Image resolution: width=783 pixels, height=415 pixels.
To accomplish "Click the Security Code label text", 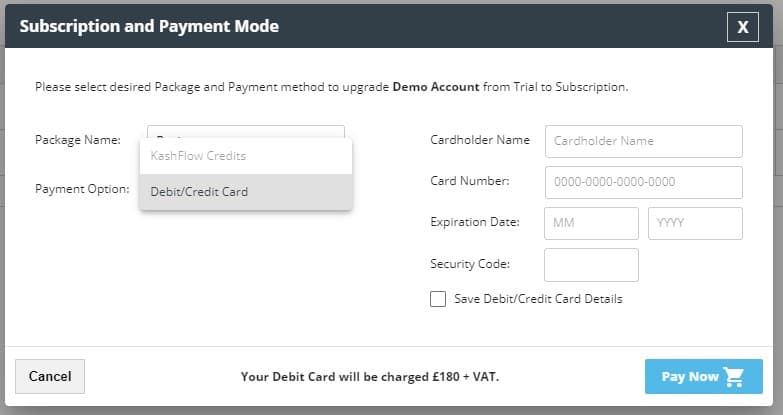I will 470,263.
